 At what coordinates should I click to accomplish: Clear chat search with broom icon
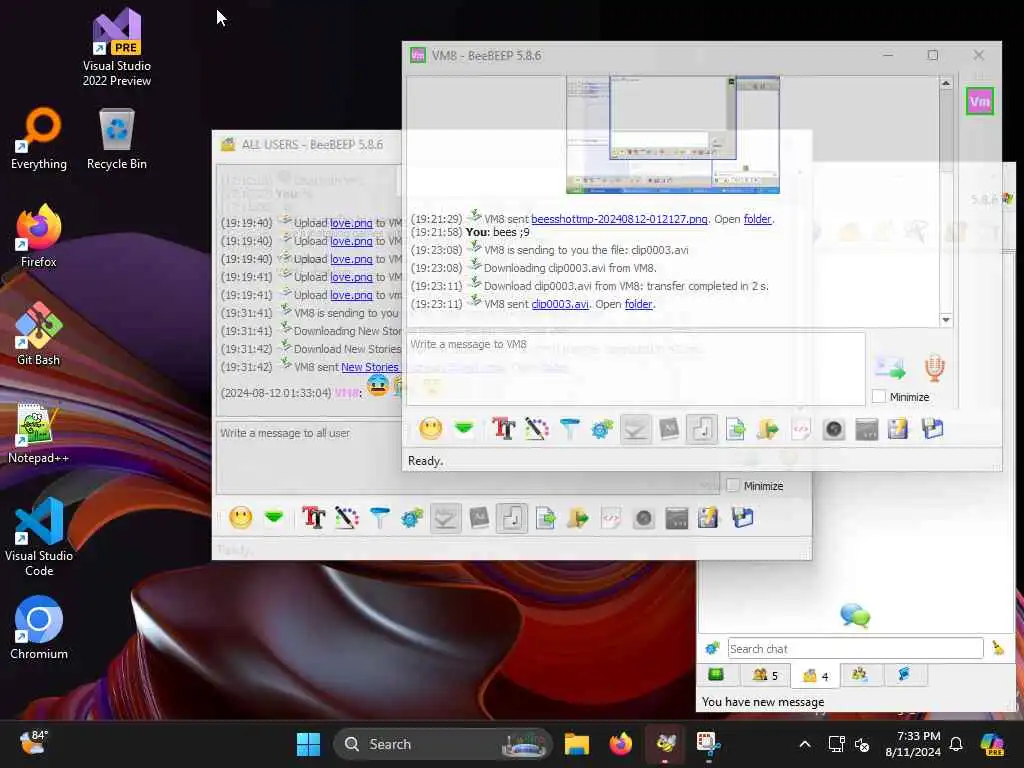tap(998, 648)
